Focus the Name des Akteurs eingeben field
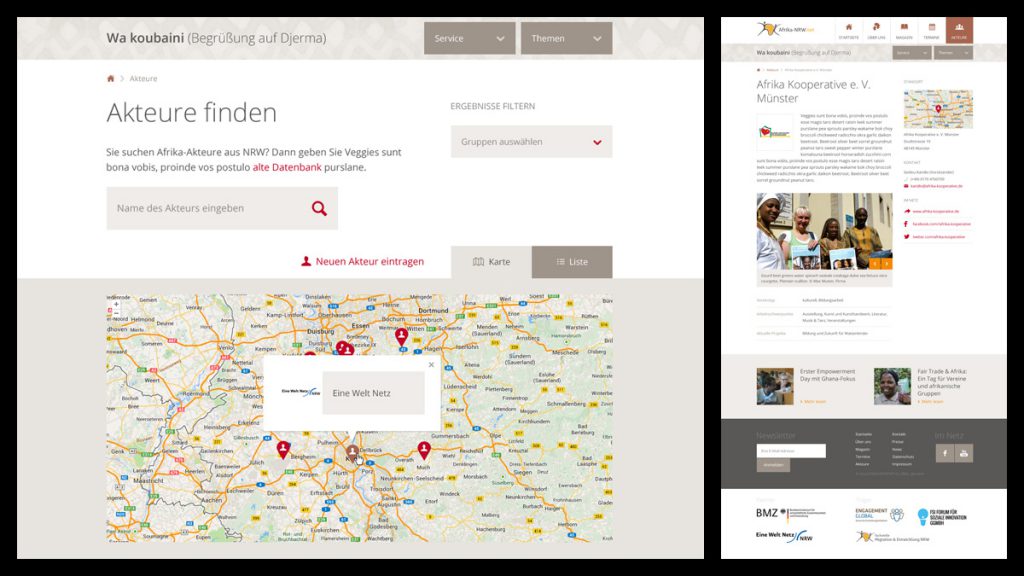The image size is (1024, 576). [x=222, y=208]
